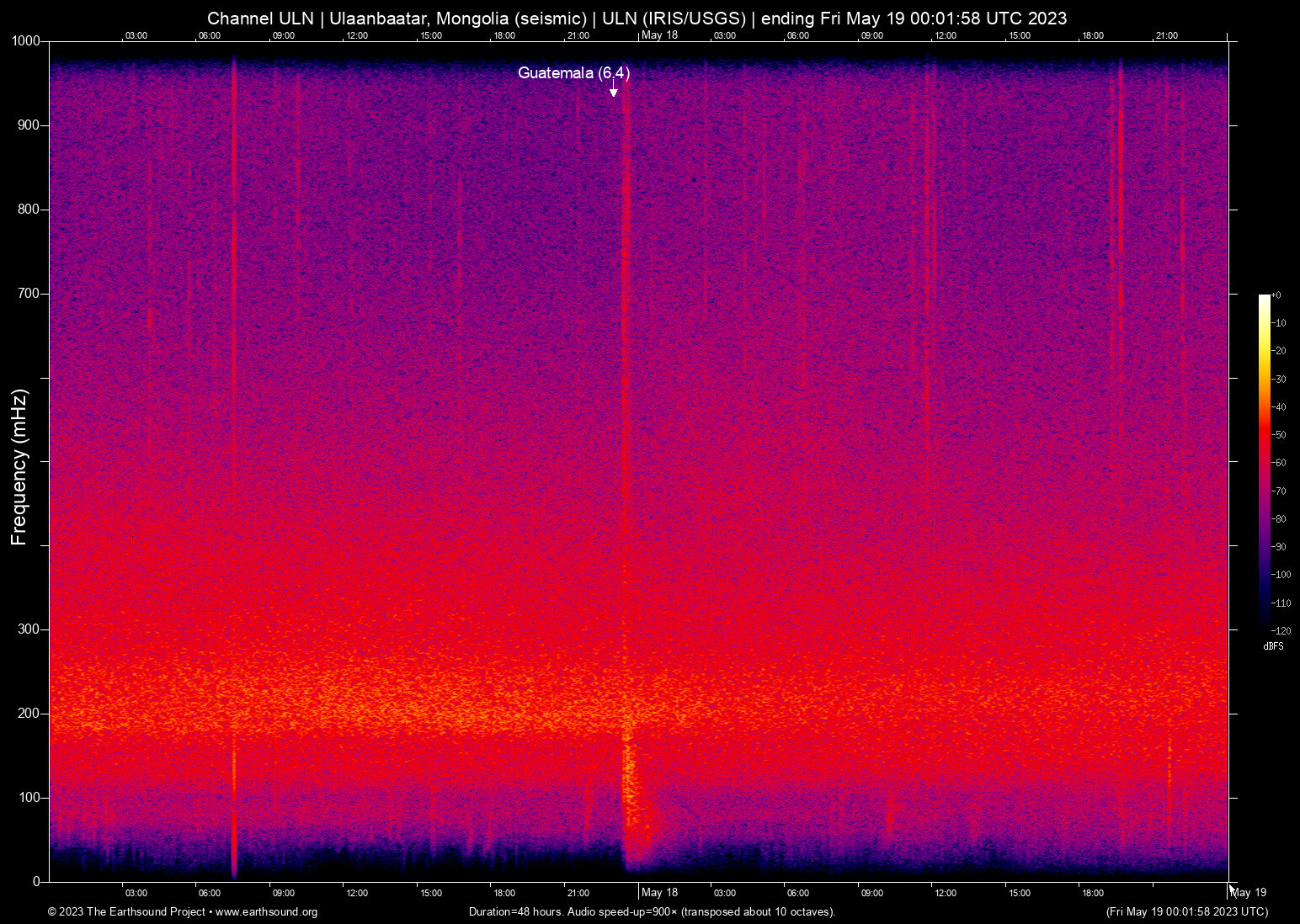Select the -120 mark on color bar
This screenshot has width=1300, height=924.
pos(1279,630)
